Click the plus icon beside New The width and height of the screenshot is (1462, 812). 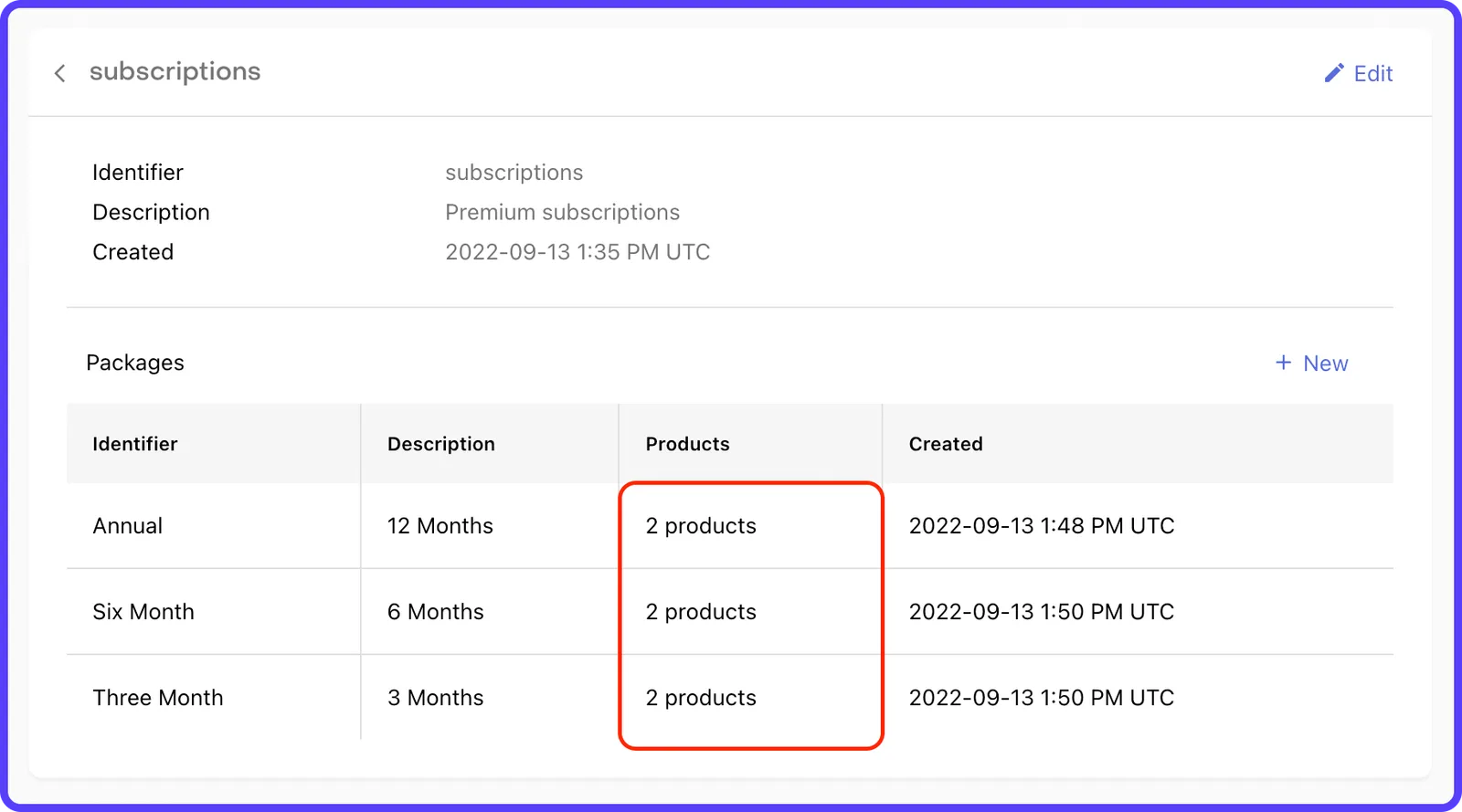coord(1283,363)
